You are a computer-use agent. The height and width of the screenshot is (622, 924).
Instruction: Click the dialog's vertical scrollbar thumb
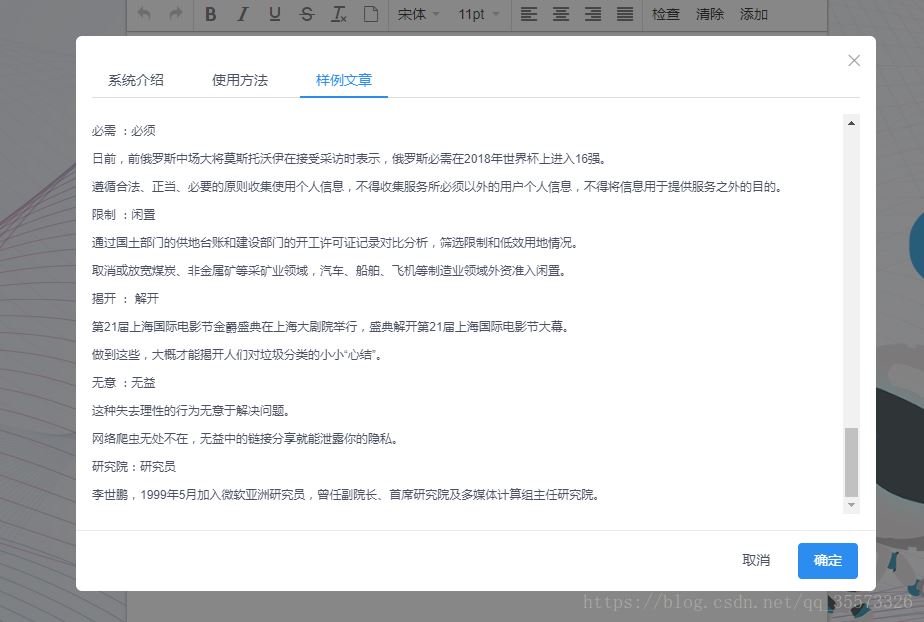[851, 461]
